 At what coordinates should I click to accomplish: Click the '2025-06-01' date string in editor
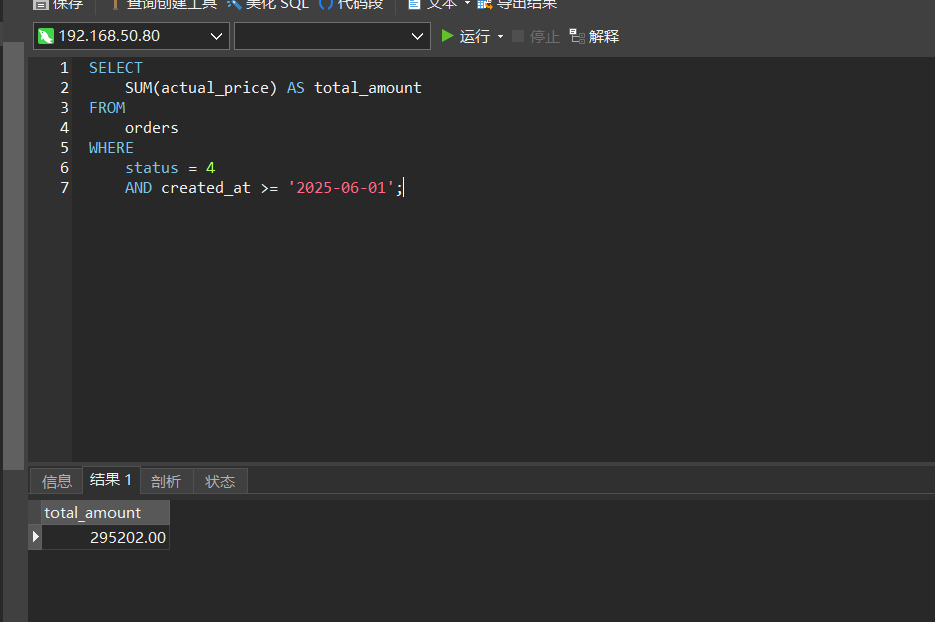click(x=341, y=187)
